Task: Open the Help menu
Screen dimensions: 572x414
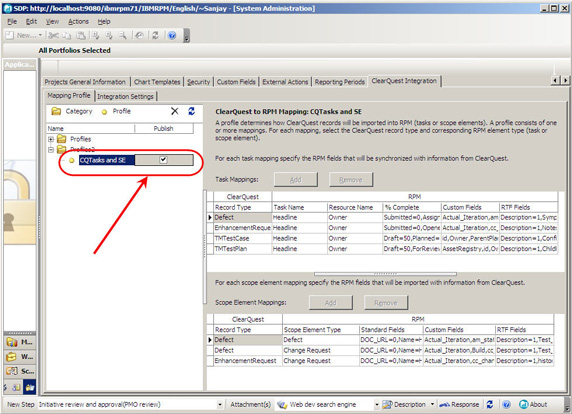Action: tap(104, 22)
